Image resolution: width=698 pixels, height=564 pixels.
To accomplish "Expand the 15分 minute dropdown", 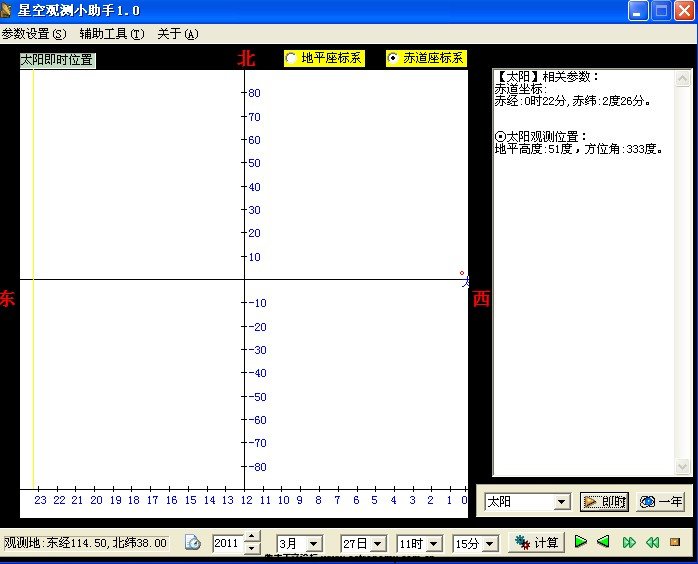I will (x=490, y=544).
